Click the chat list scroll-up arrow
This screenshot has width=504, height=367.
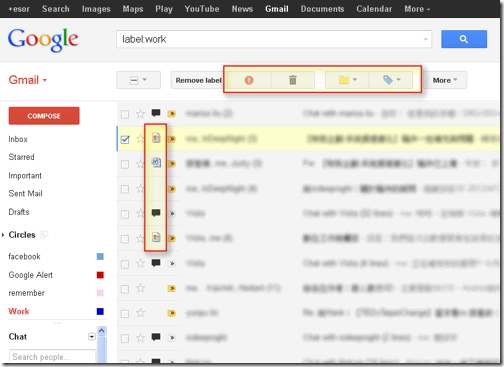102,331
